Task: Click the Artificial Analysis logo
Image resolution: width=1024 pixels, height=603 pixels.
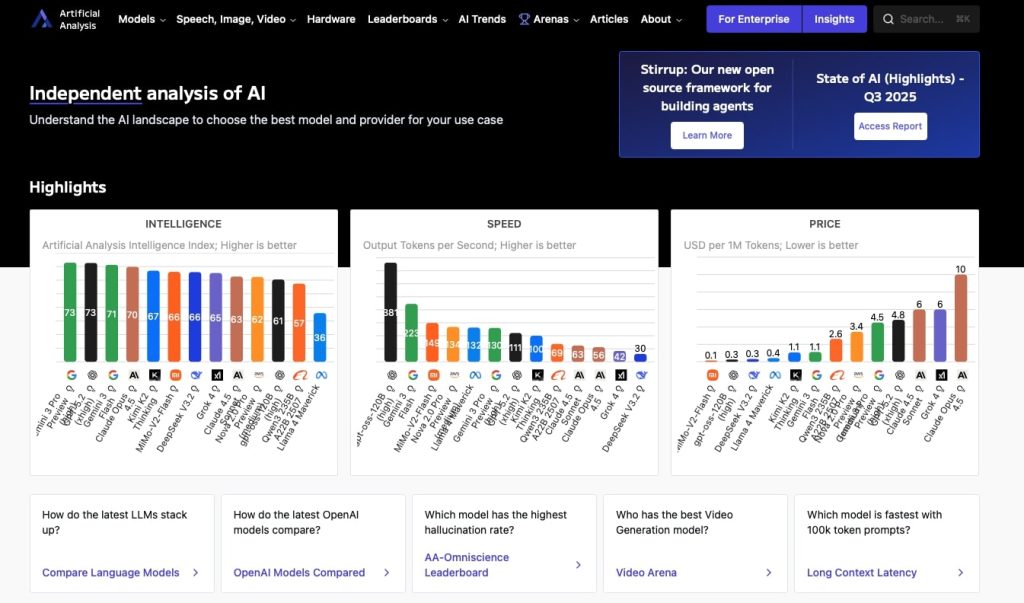Action: 41,19
